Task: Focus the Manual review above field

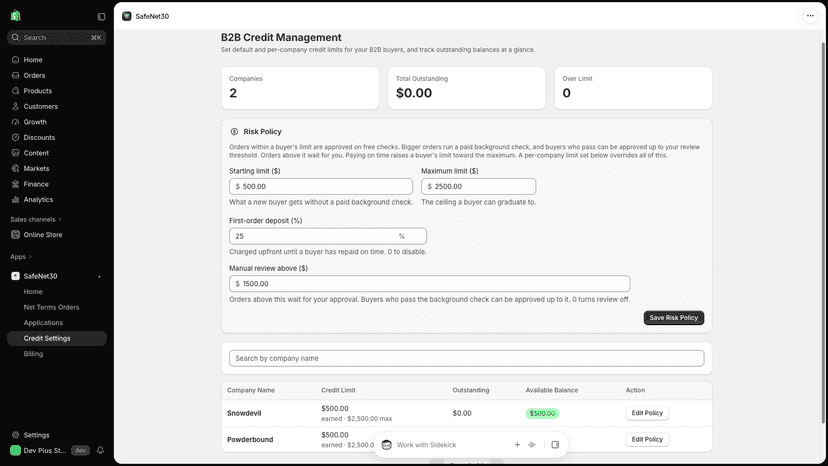Action: click(x=429, y=284)
